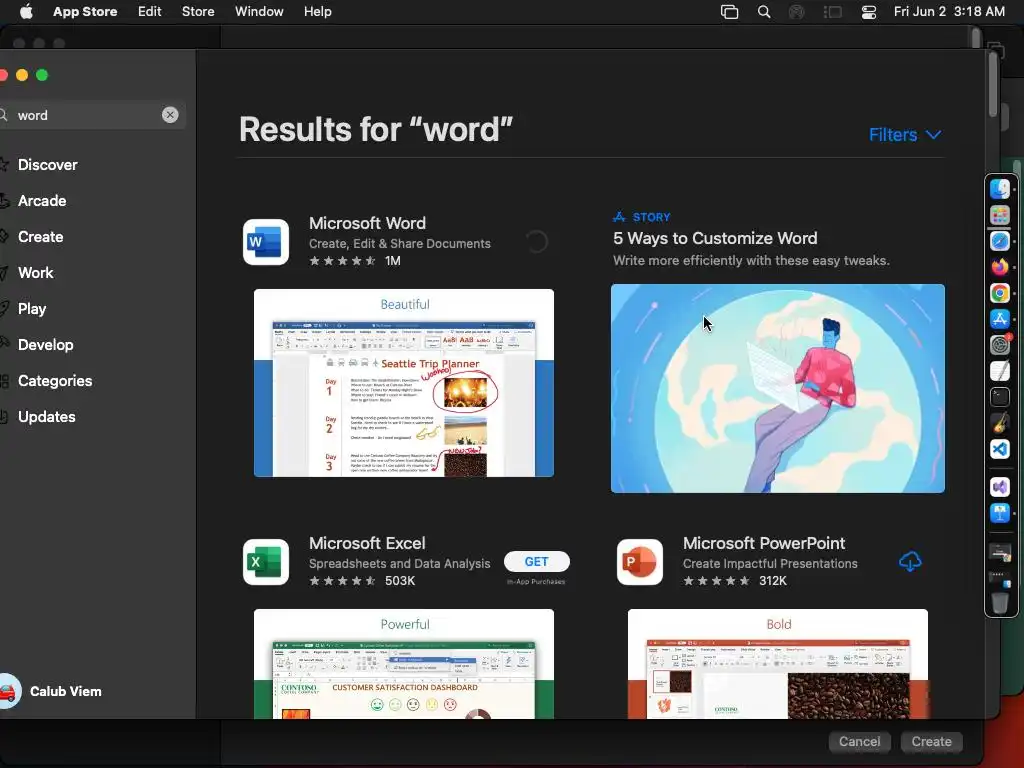Click the Word star rating 1M
Image resolution: width=1024 pixels, height=768 pixels.
coord(355,261)
